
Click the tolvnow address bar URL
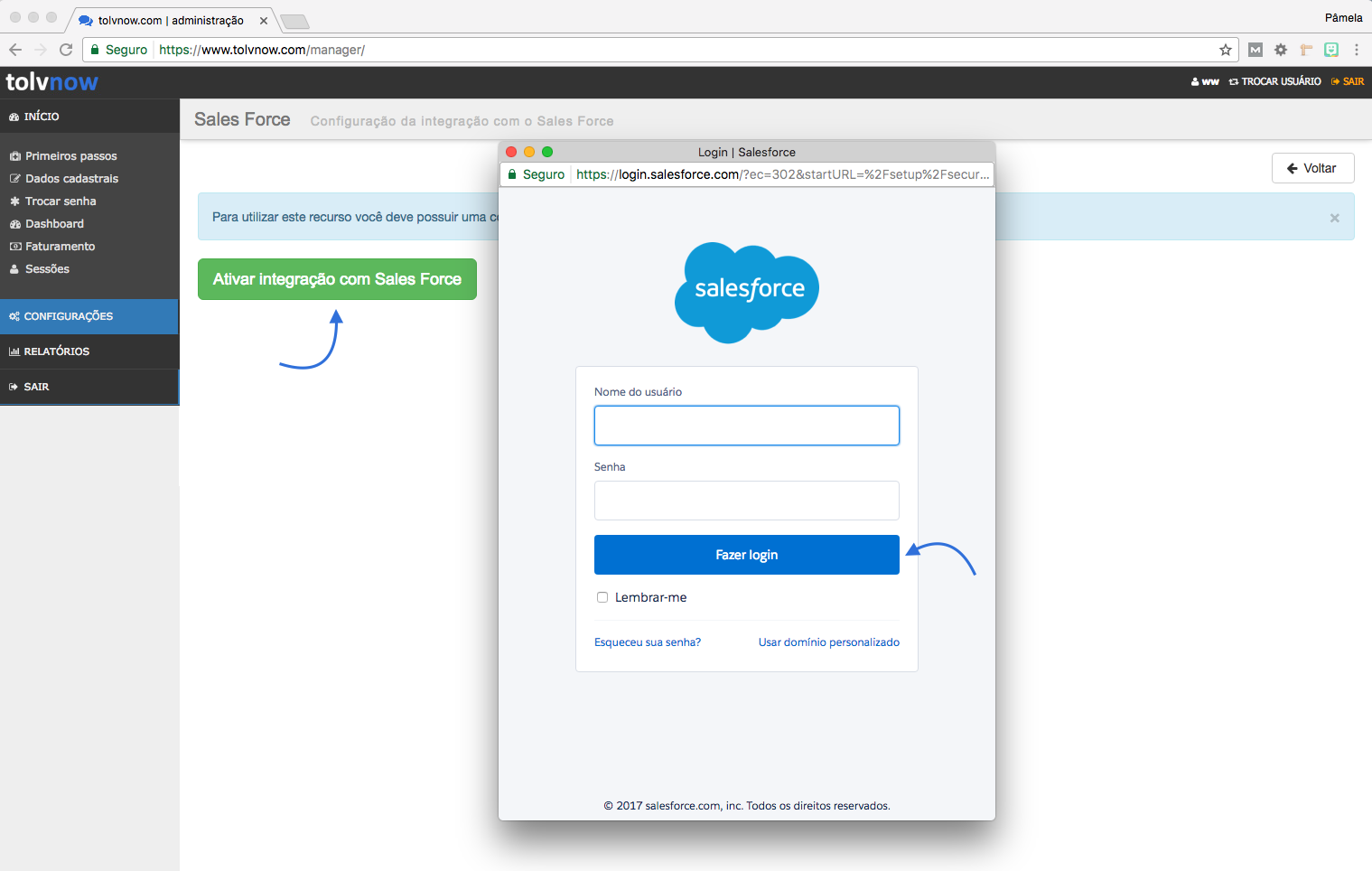click(x=262, y=50)
